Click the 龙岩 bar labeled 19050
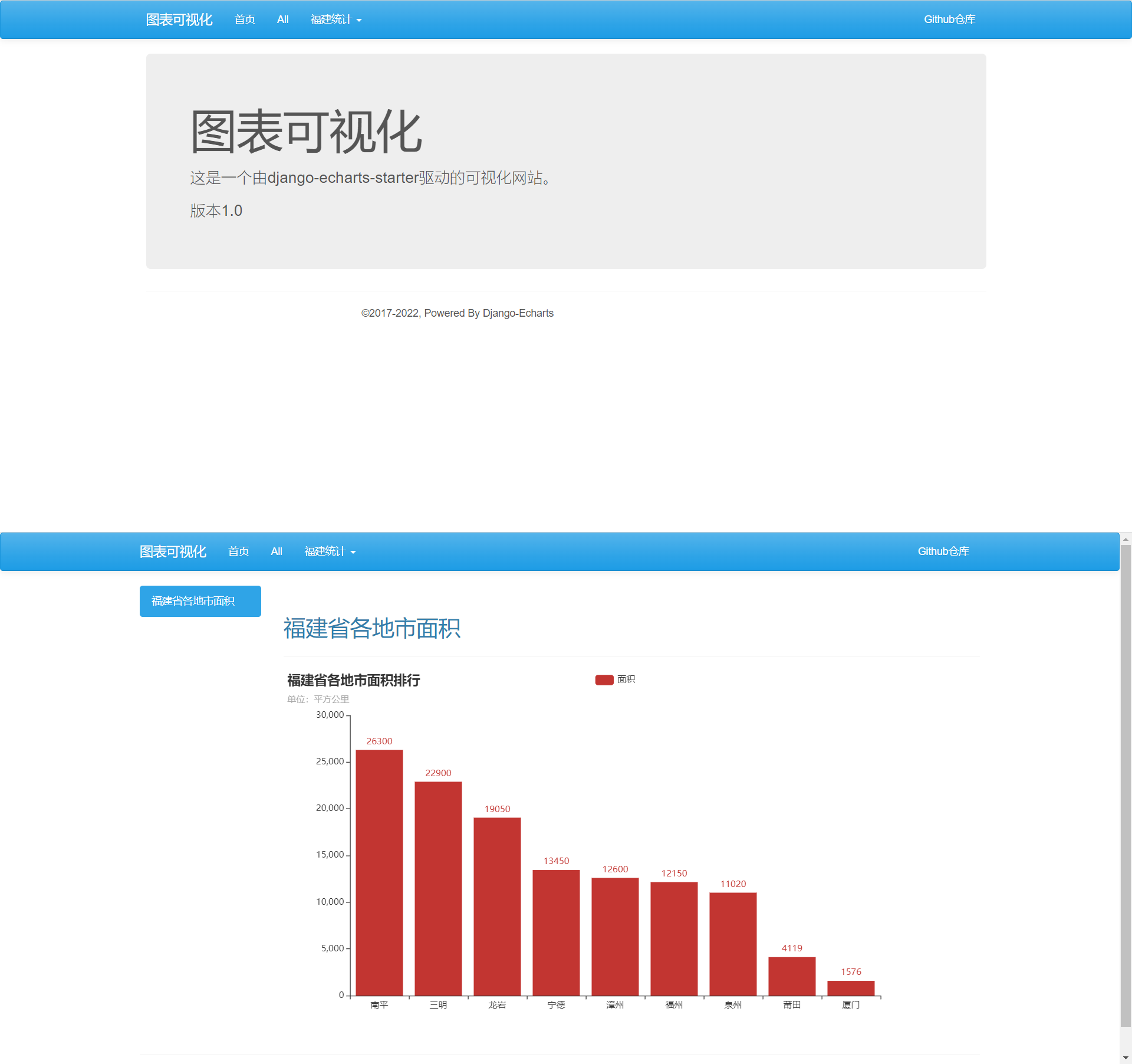This screenshot has height=1064, width=1132. coord(497,907)
